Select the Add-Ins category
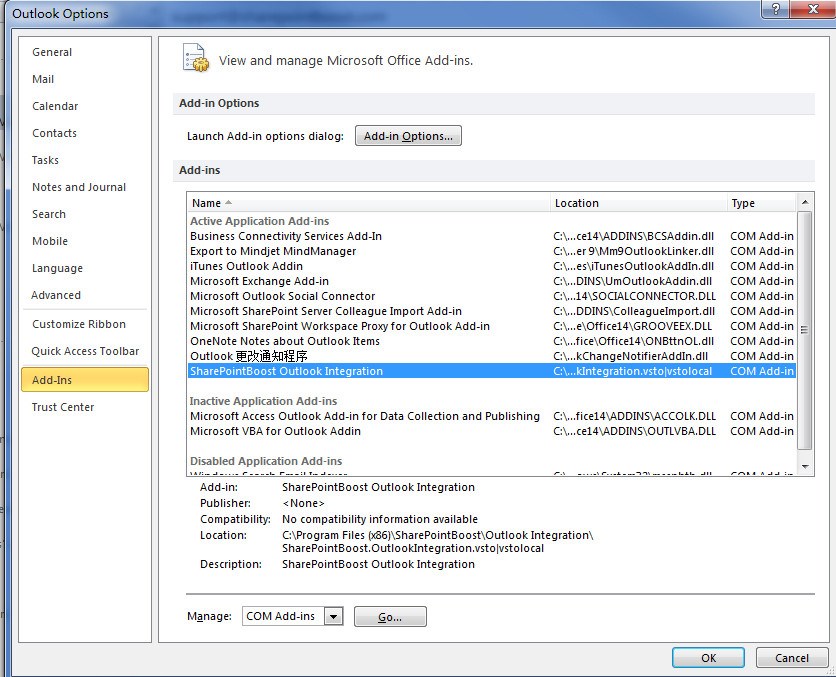 coord(85,380)
